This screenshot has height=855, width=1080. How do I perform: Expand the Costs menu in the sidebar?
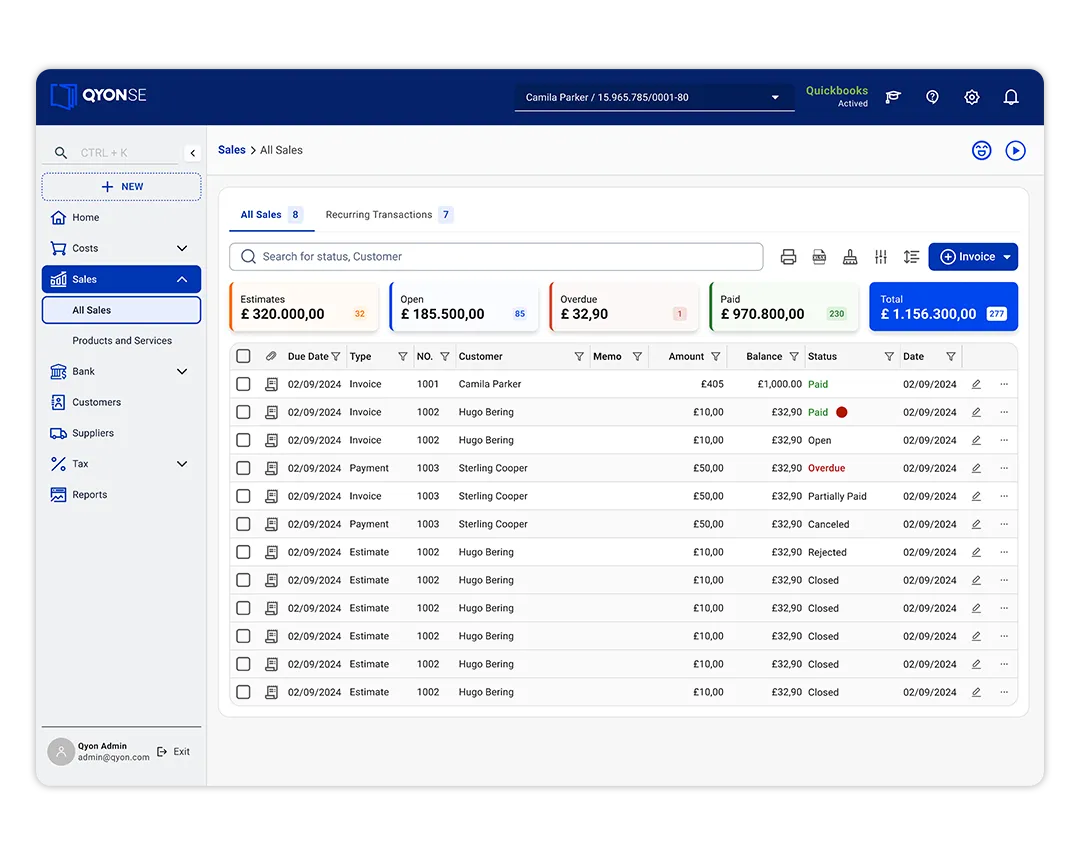pos(182,248)
